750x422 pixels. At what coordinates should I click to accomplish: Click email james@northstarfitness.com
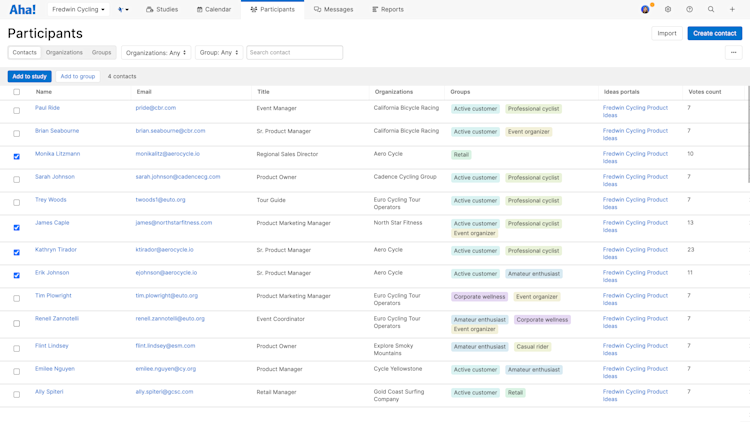coord(174,222)
